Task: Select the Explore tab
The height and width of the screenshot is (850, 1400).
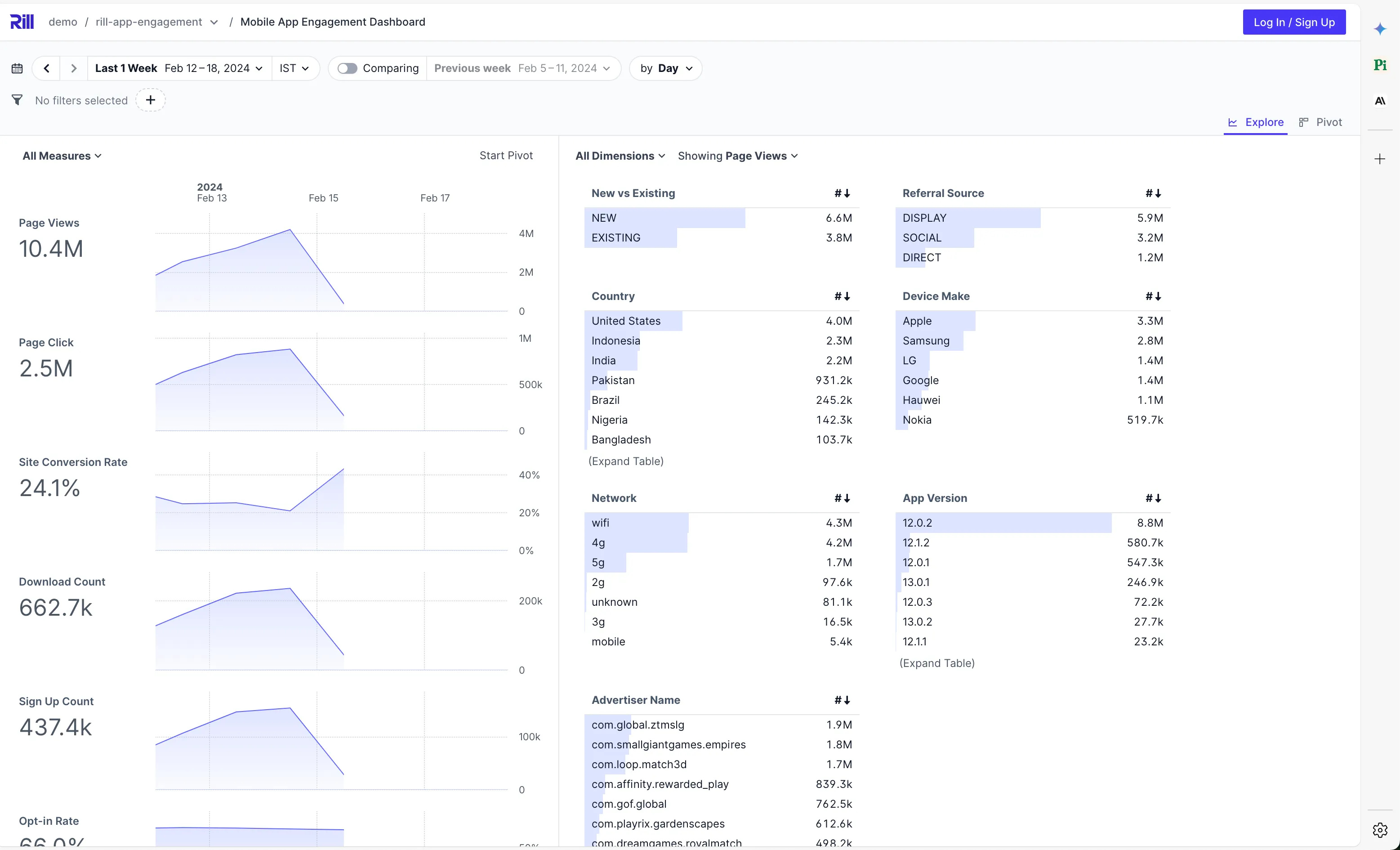Action: pyautogui.click(x=1256, y=122)
